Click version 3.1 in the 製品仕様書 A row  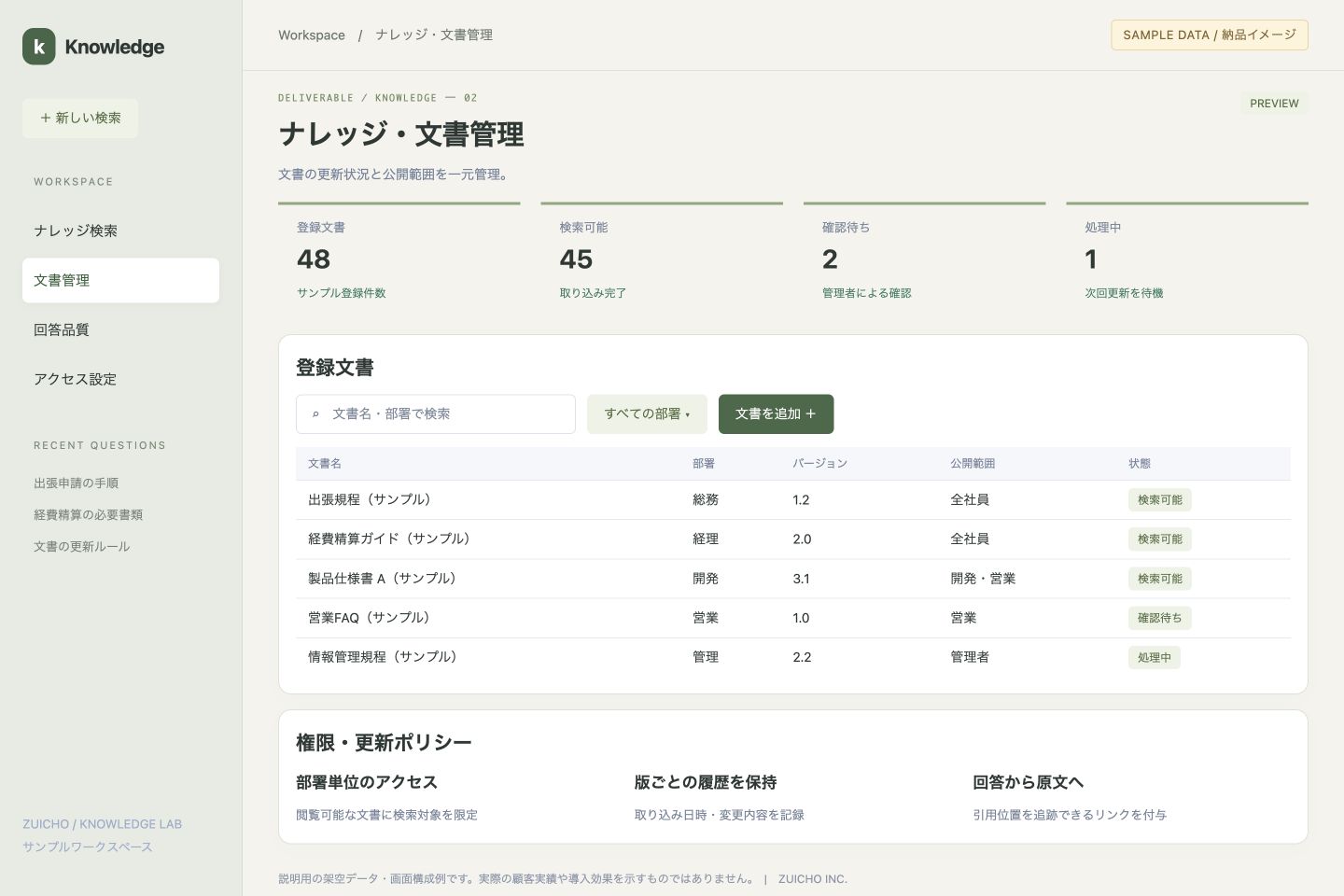point(801,579)
